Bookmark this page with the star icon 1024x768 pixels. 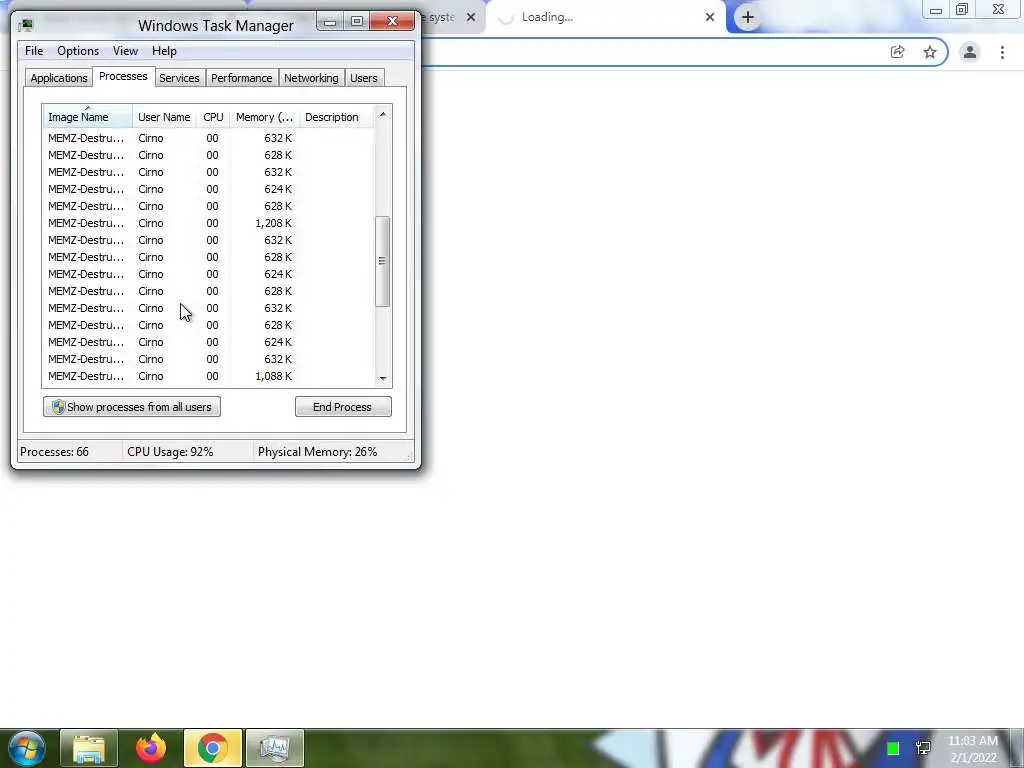[930, 52]
